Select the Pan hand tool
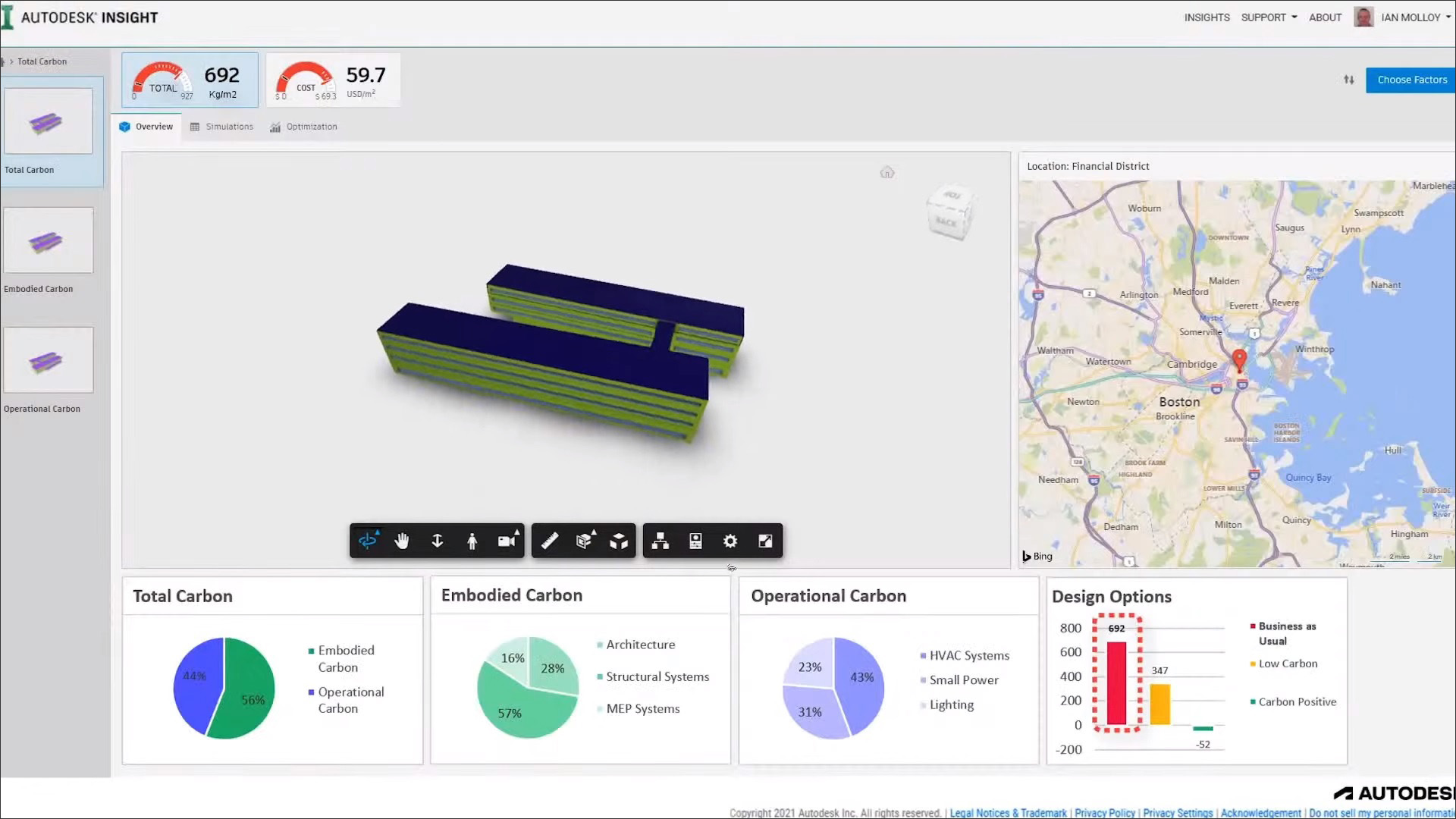 tap(402, 541)
